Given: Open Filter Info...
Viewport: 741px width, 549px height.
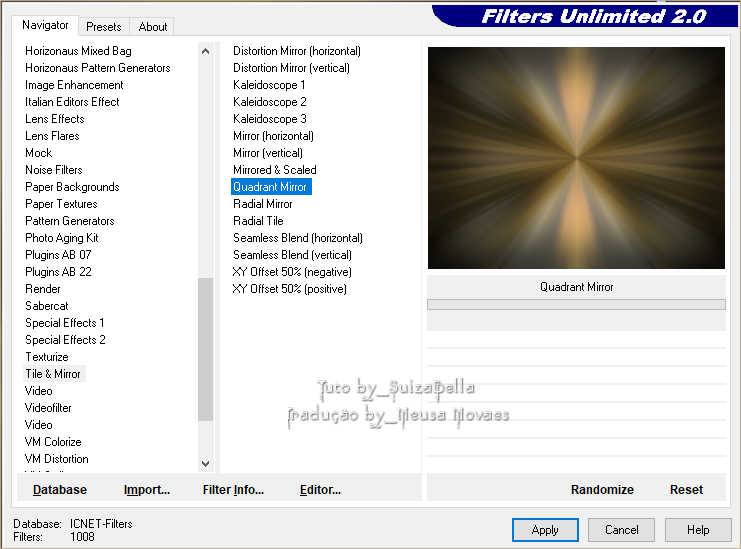Looking at the screenshot, I should [233, 490].
